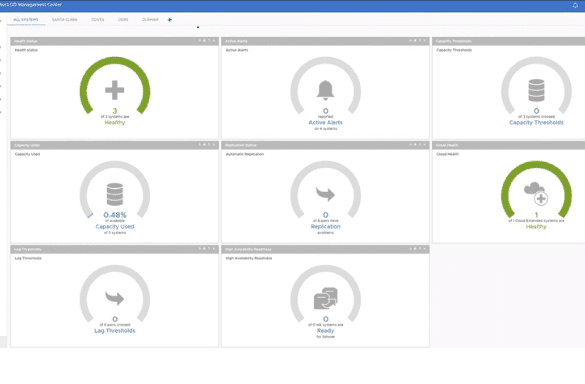Click the 'Automatic Replication' subtitle text
This screenshot has width=585, height=384.
(x=245, y=154)
